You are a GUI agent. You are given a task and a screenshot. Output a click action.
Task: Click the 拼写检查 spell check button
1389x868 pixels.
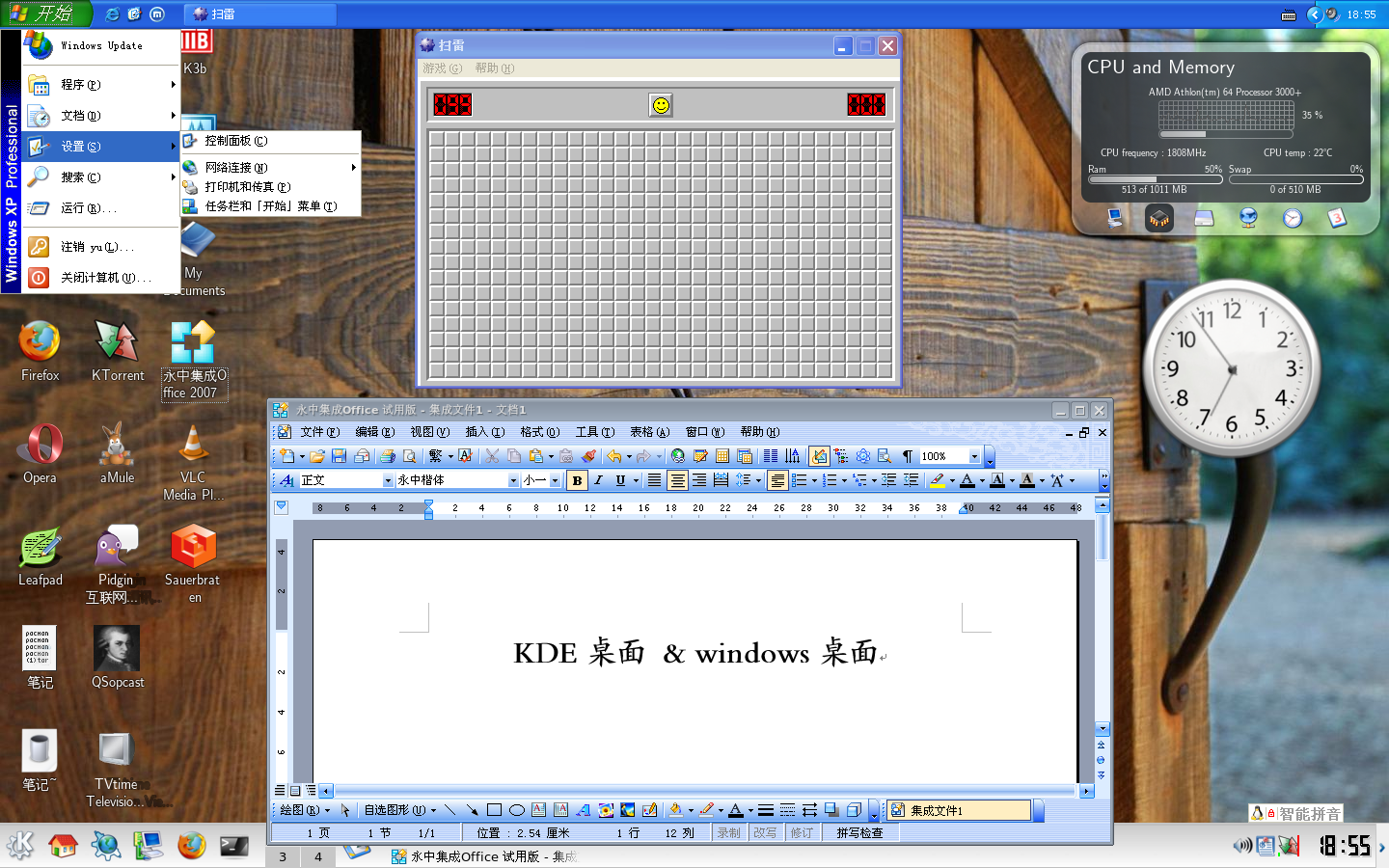pyautogui.click(x=859, y=832)
